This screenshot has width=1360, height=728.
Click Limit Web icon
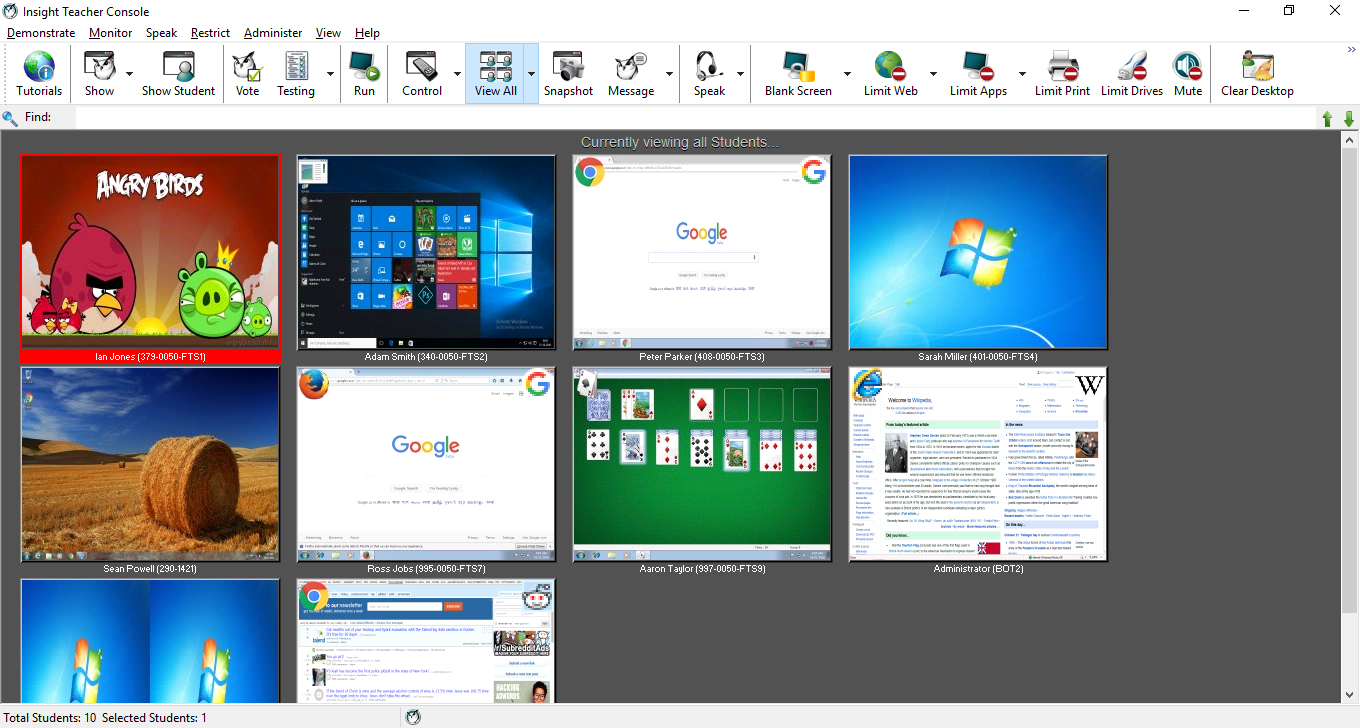tap(890, 74)
